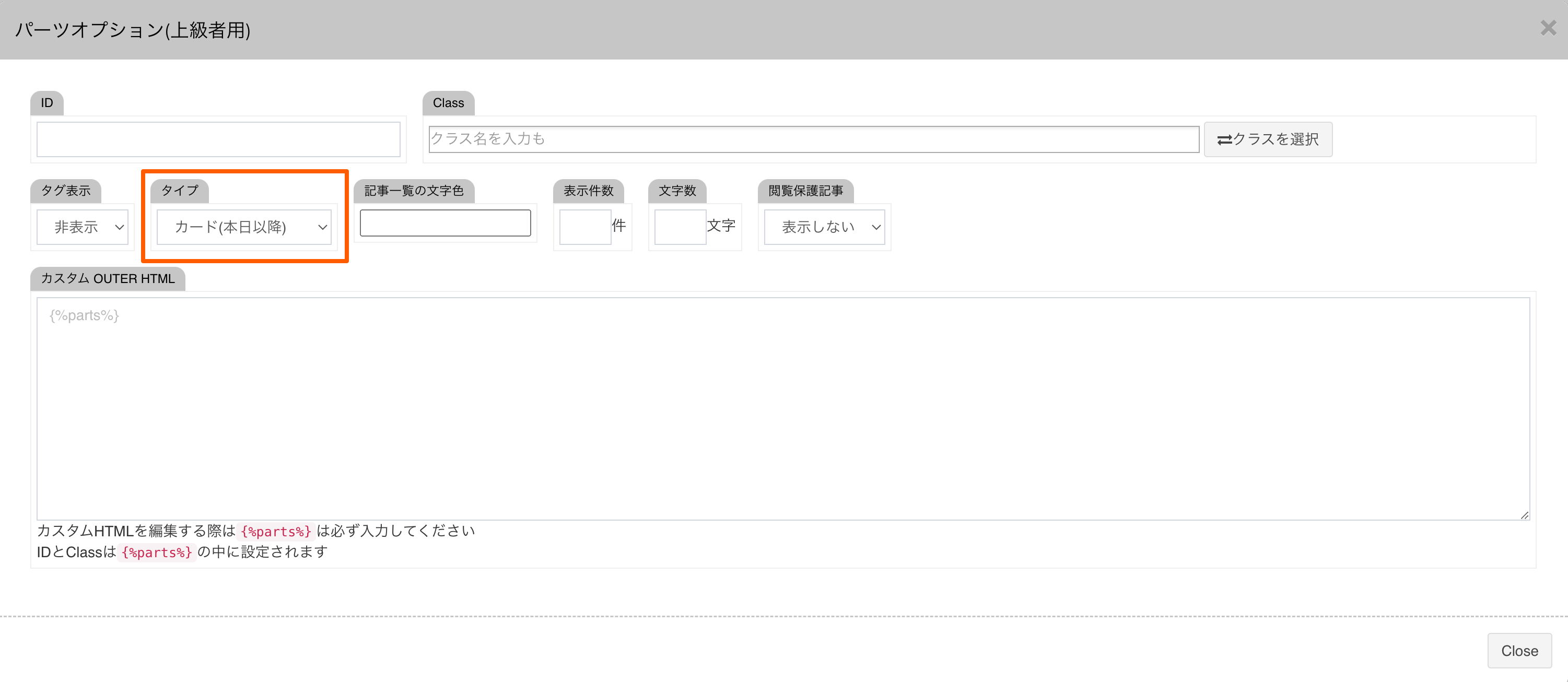The image size is (1568, 682).
Task: Click the 閲覧保護記事 label
Action: [805, 191]
